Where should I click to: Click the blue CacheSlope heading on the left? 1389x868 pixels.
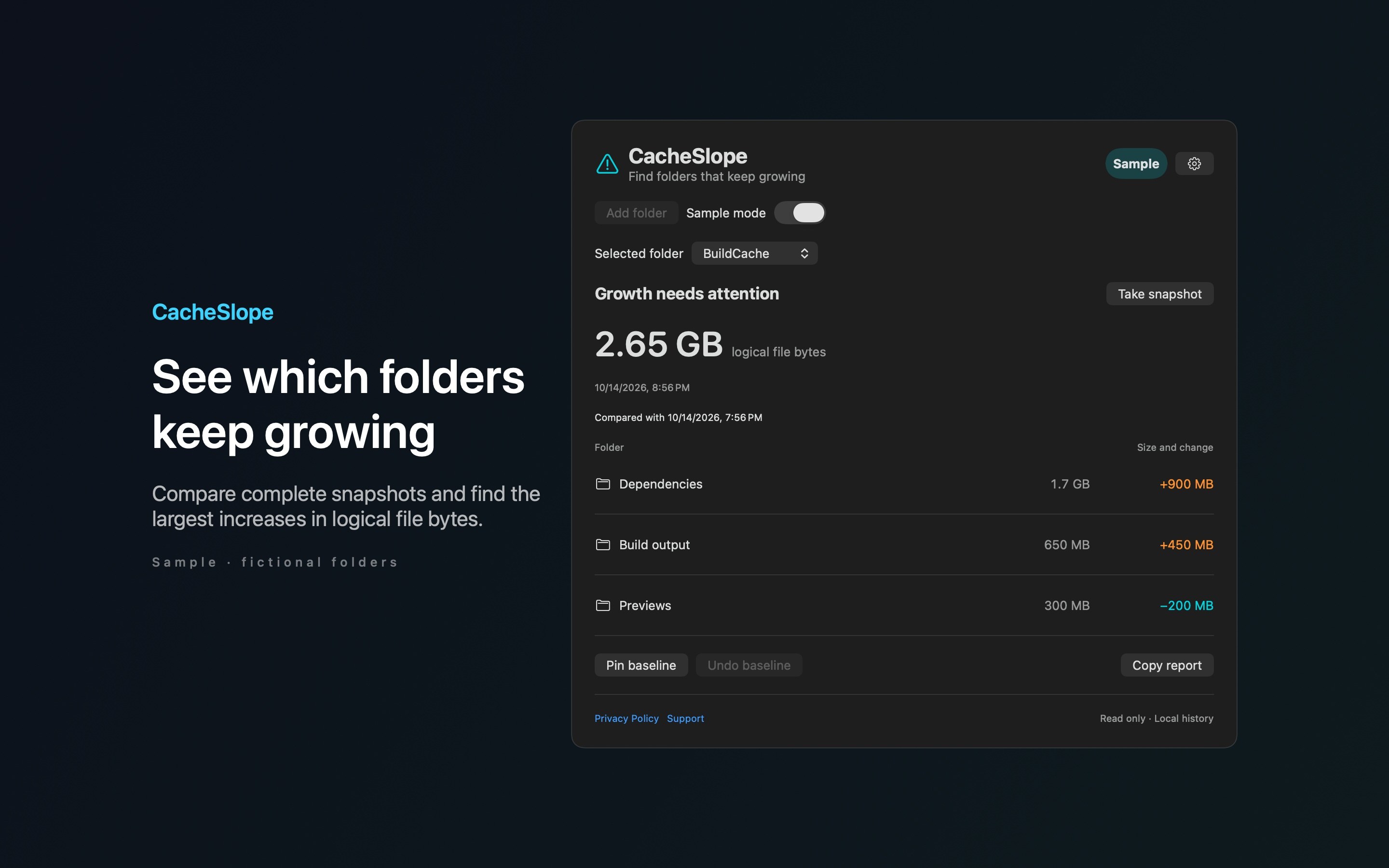(212, 312)
